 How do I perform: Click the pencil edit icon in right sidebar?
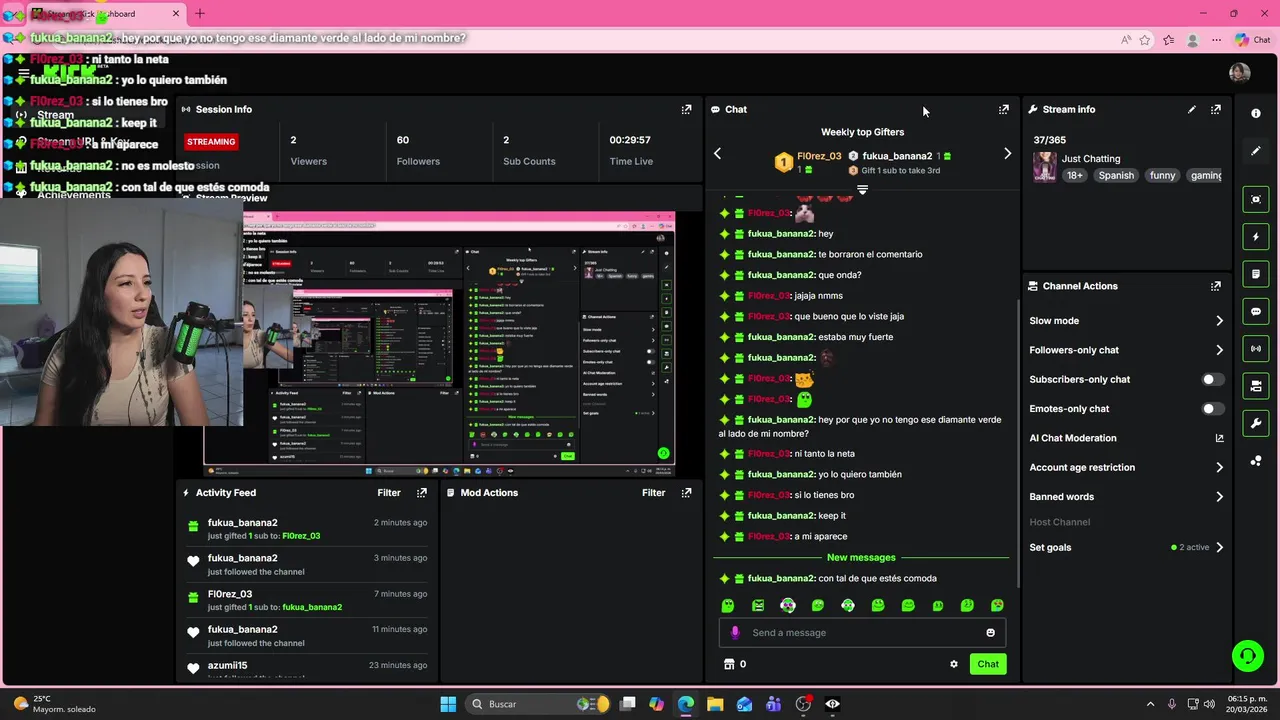pyautogui.click(x=1256, y=151)
